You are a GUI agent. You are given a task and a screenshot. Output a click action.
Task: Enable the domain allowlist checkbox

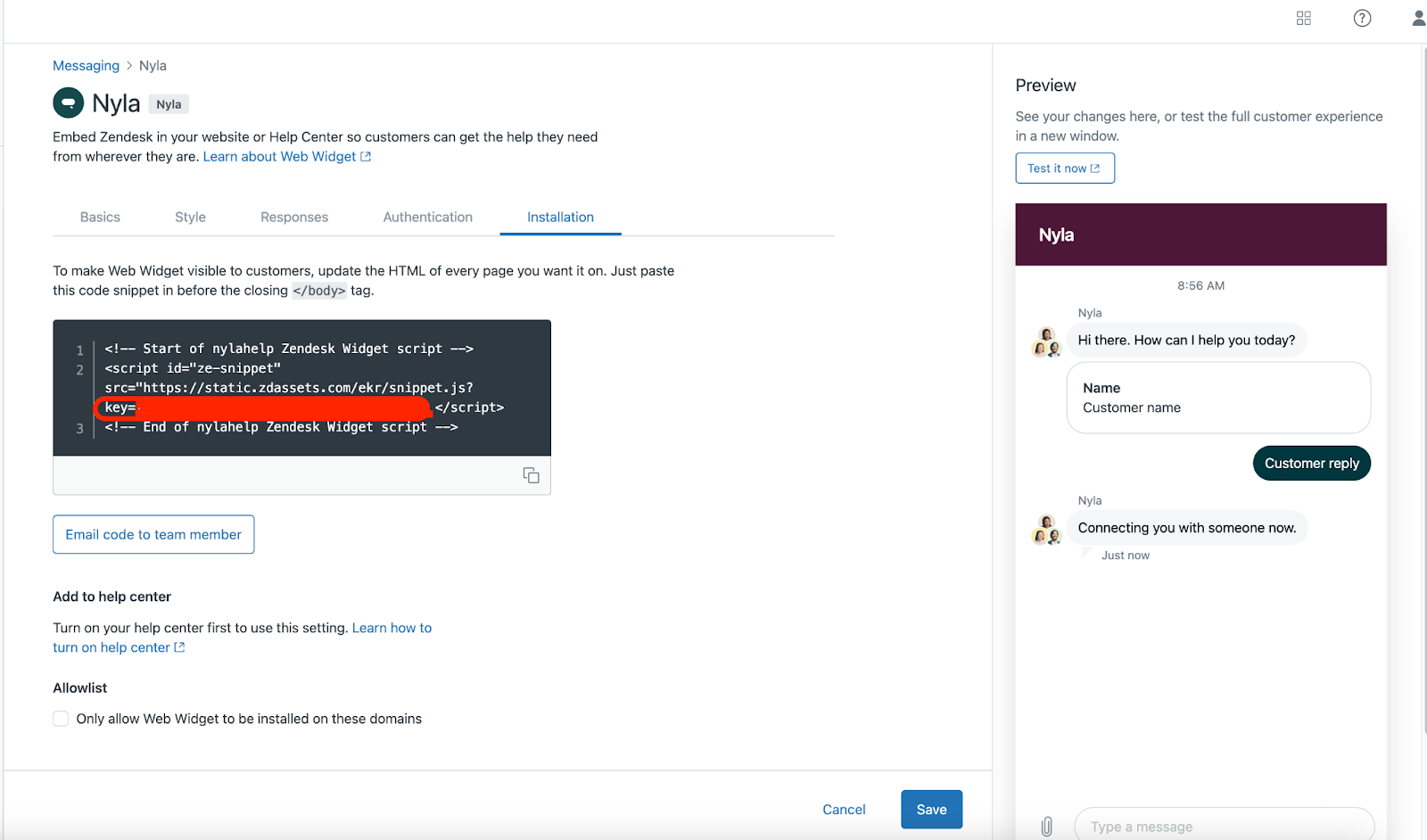[60, 718]
